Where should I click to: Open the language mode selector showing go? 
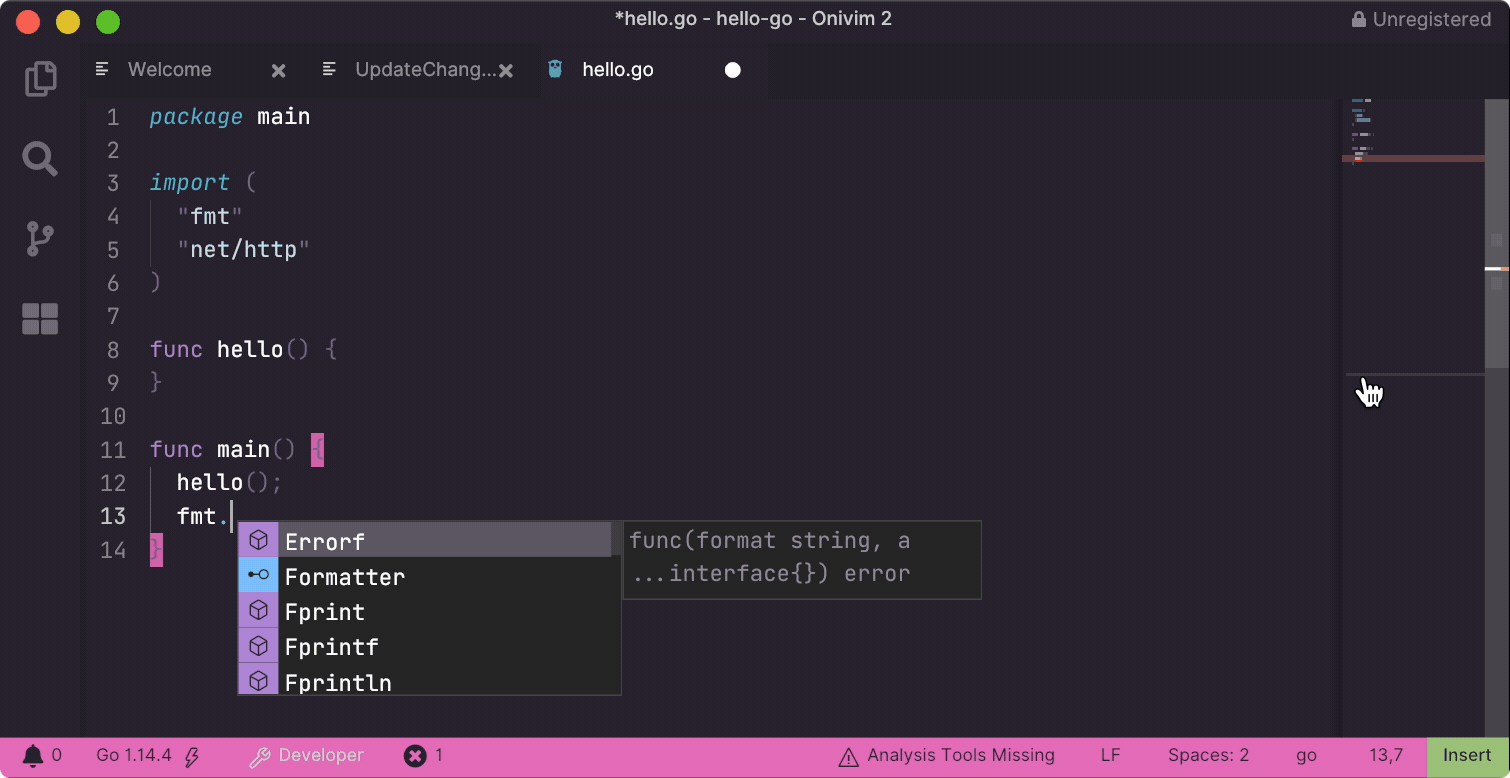1306,755
